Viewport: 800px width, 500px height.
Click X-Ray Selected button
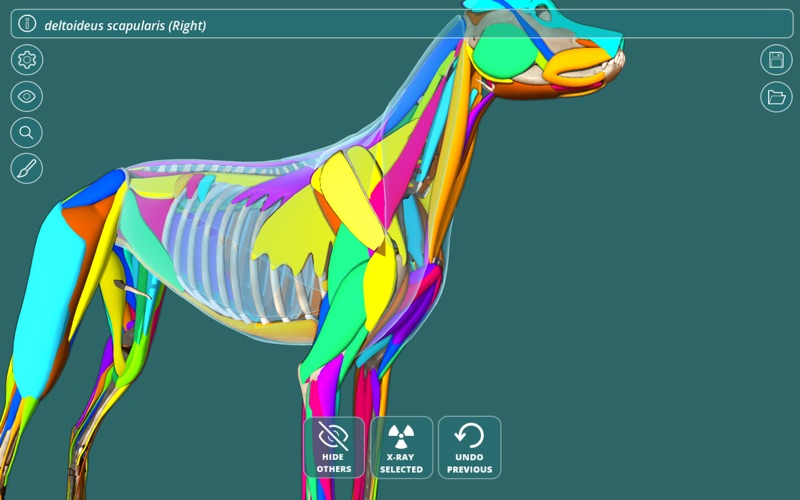tap(402, 447)
